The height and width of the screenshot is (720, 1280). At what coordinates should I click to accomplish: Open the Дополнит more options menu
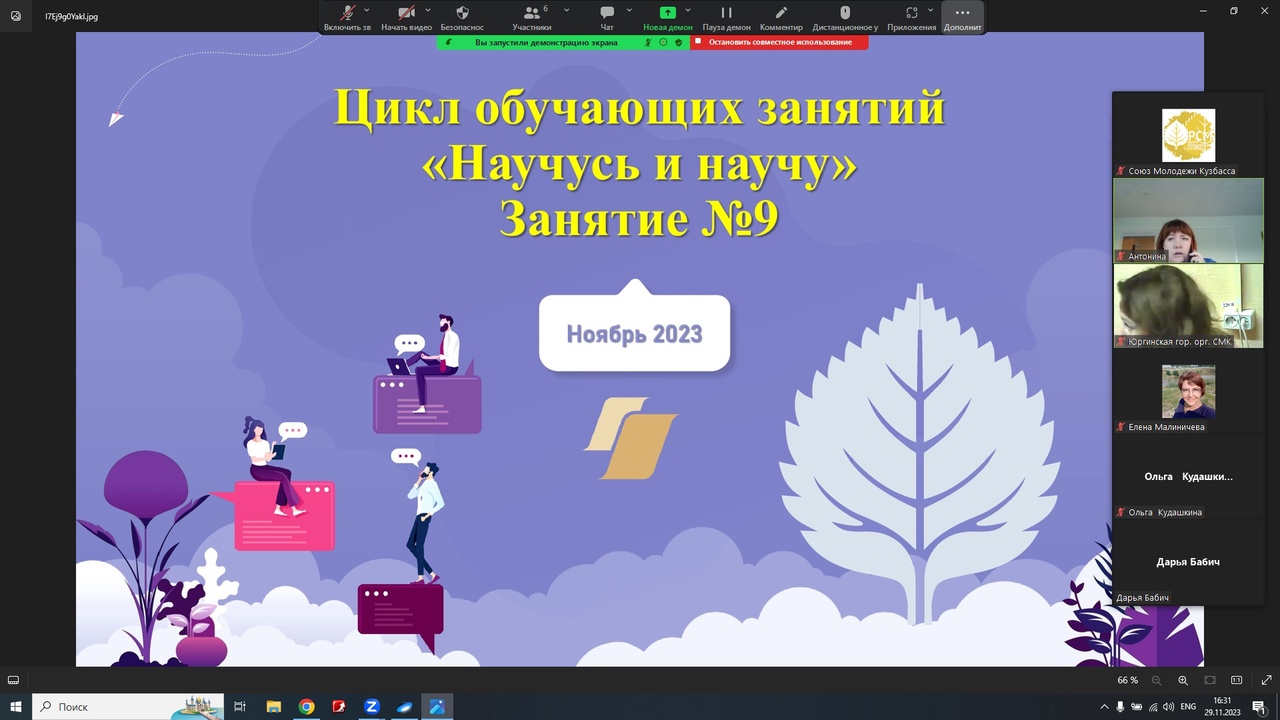(962, 17)
